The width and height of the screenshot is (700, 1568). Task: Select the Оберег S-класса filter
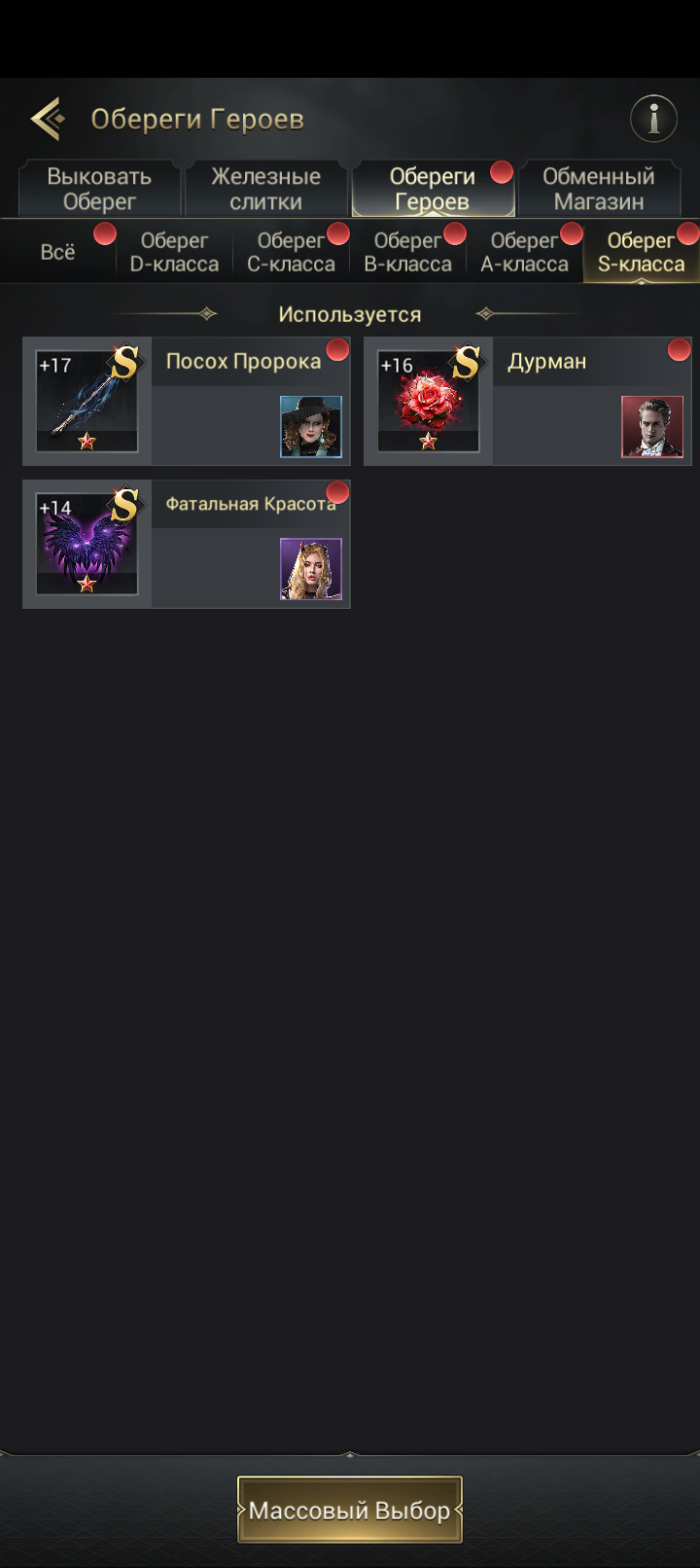(642, 252)
